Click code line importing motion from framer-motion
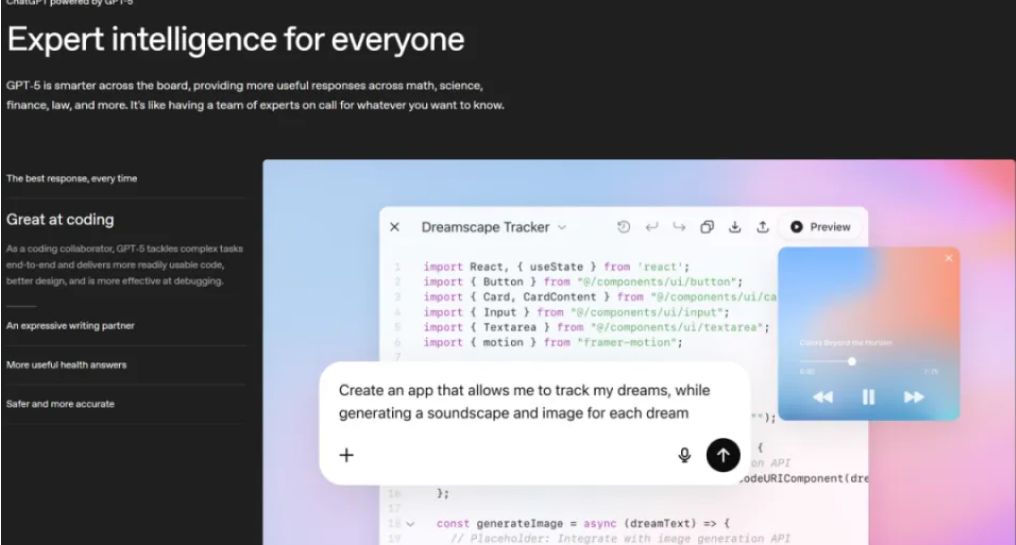1016x545 pixels. pyautogui.click(x=553, y=342)
